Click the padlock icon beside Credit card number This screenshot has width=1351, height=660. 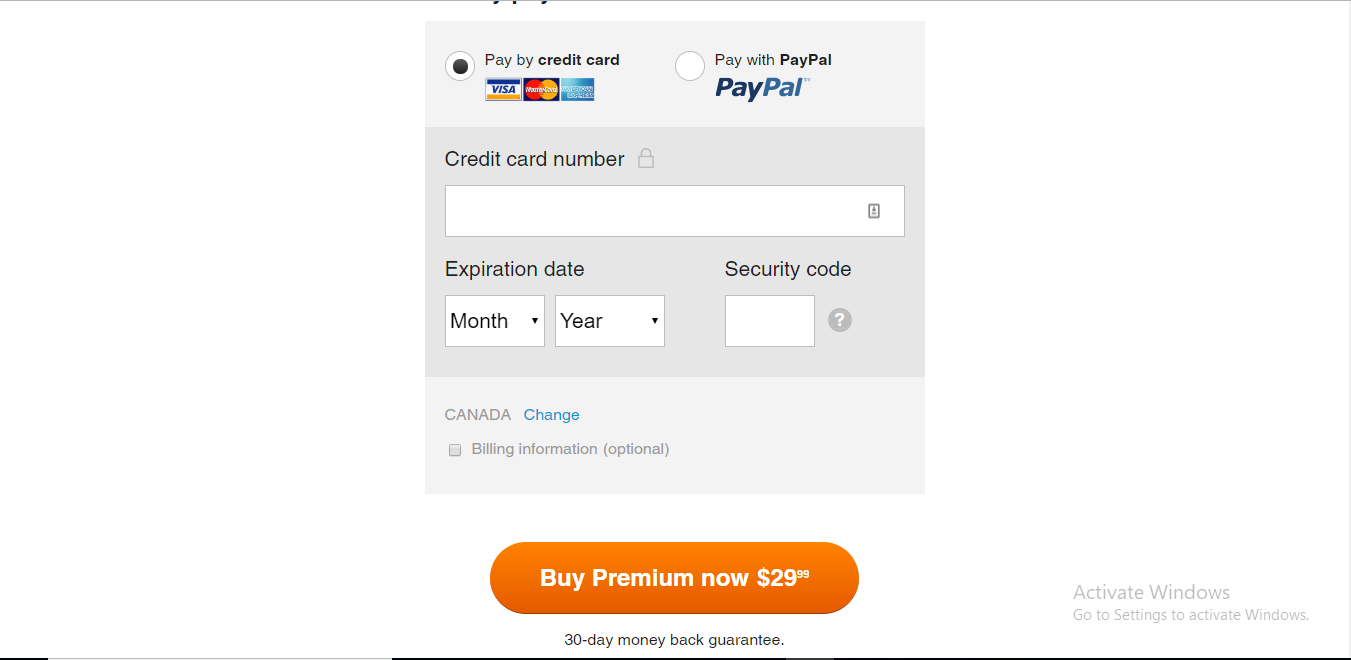[646, 158]
